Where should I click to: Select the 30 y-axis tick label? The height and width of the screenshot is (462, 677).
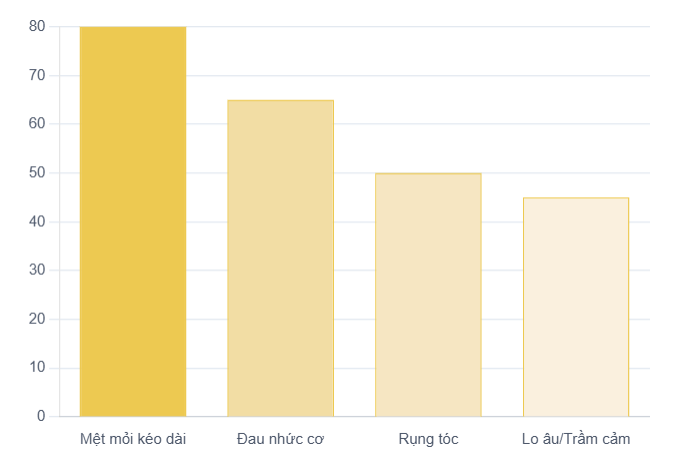tap(37, 270)
